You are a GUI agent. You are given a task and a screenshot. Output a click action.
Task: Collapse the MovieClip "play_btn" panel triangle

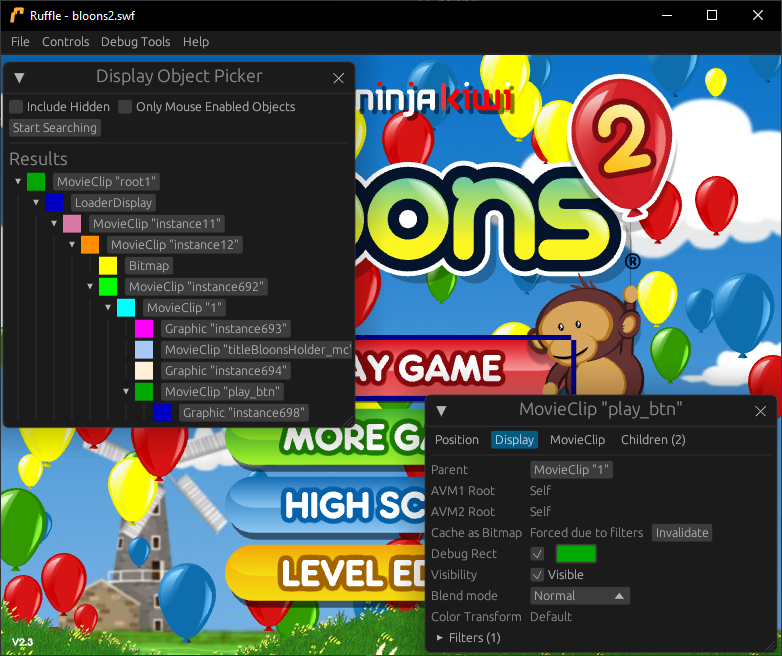point(441,410)
